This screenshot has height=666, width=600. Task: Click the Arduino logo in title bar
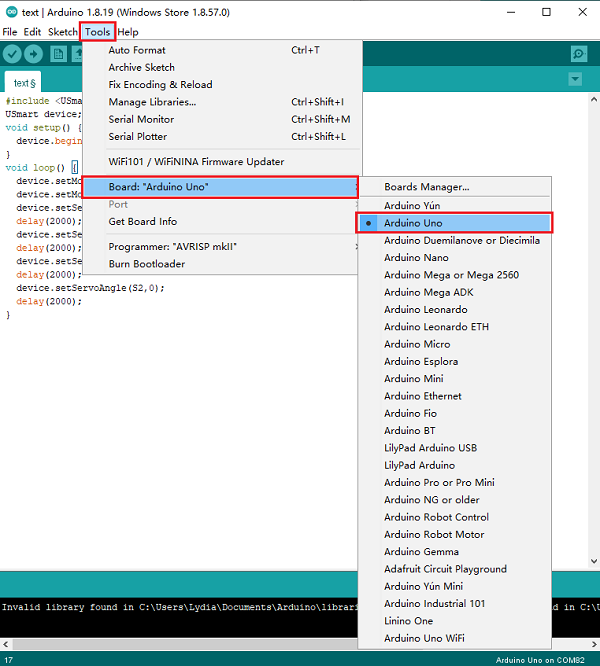click(x=11, y=12)
